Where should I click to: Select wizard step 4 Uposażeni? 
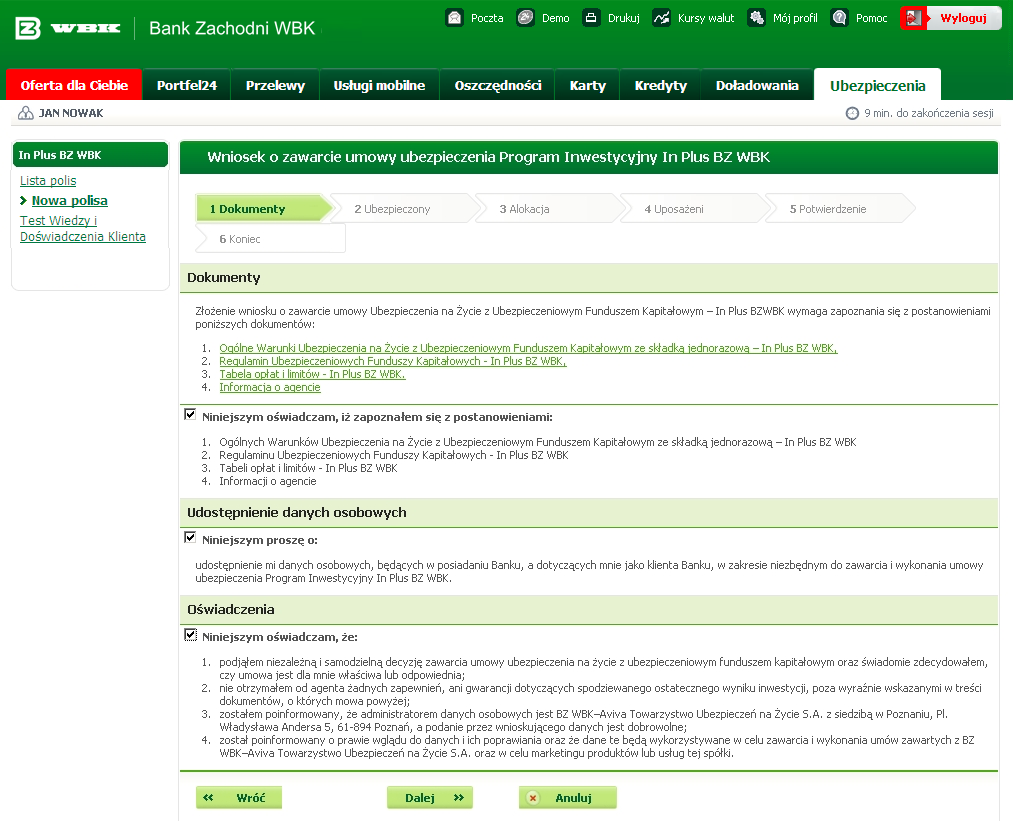coord(695,209)
